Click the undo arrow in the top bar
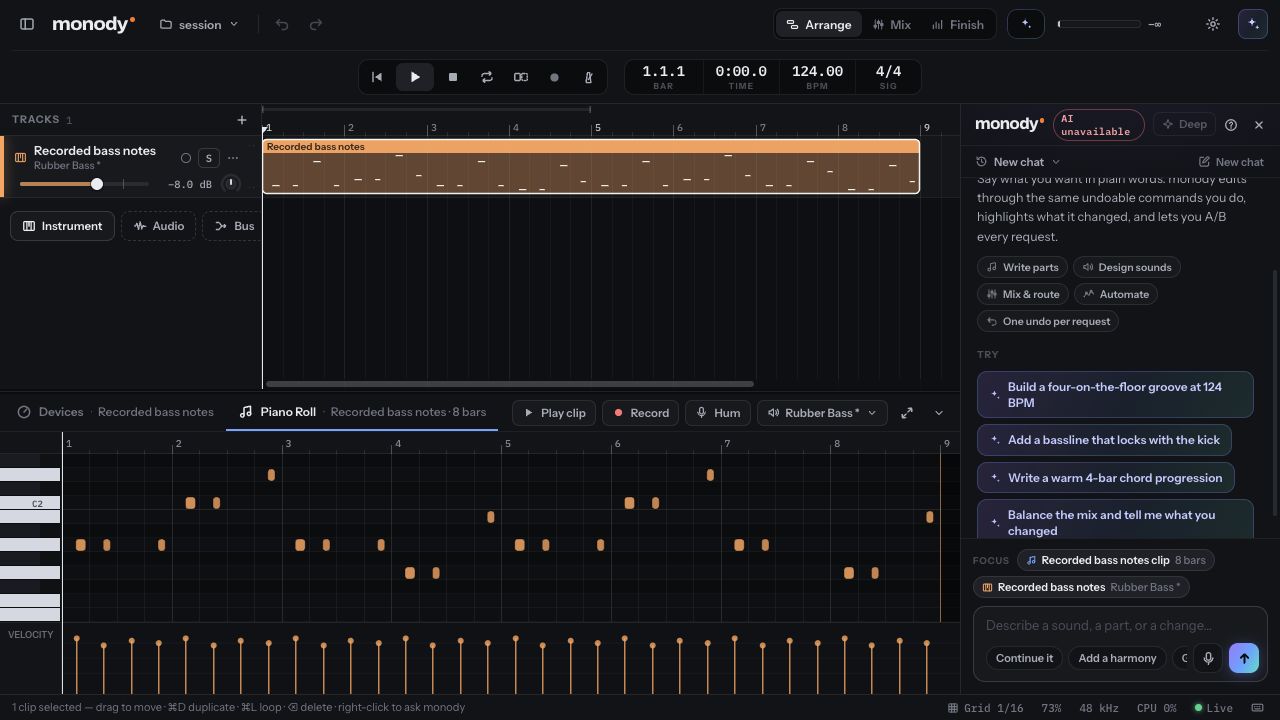1280x720 pixels. pos(282,24)
